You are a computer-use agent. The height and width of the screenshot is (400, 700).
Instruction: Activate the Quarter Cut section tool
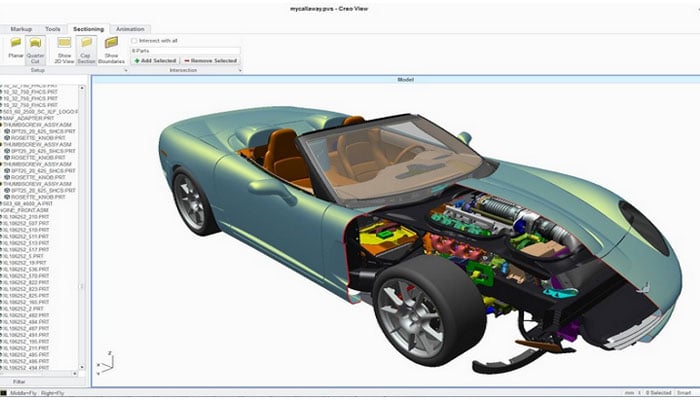[35, 50]
